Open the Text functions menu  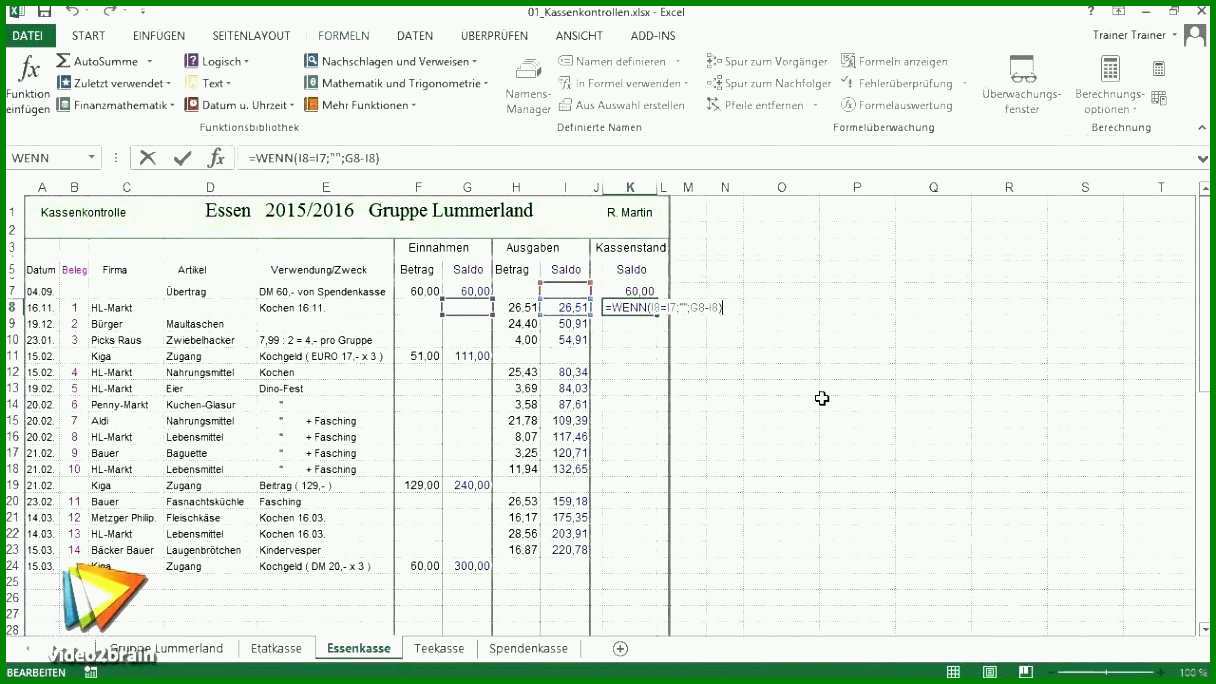click(x=209, y=84)
